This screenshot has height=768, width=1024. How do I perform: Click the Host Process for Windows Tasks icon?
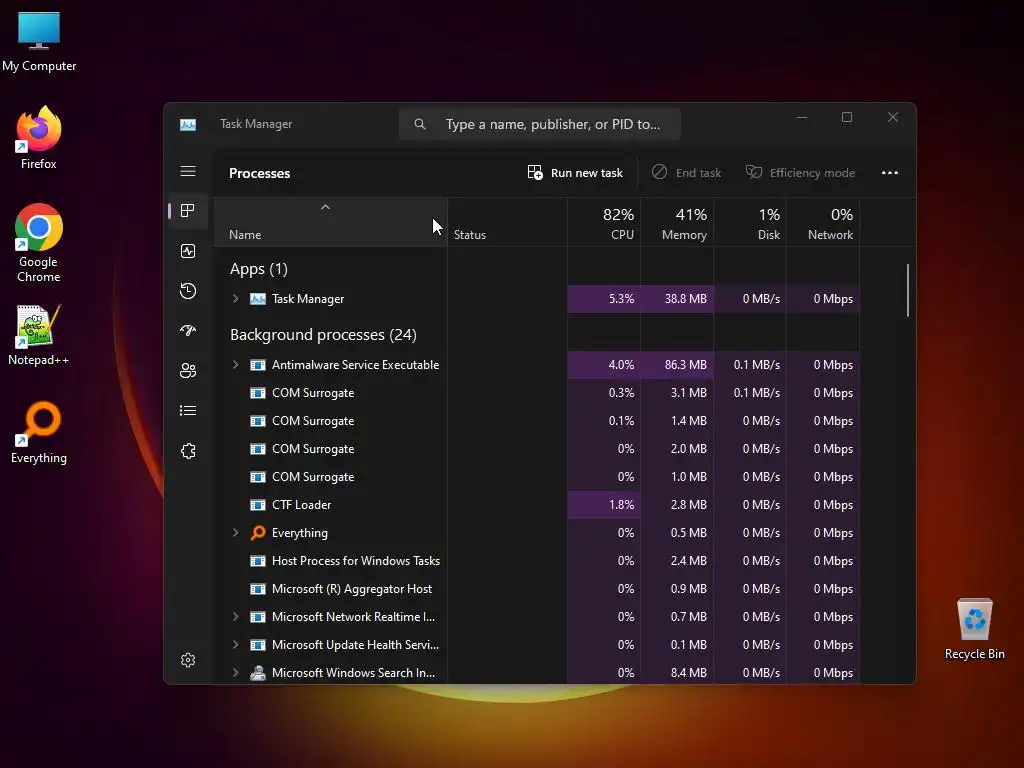click(258, 561)
